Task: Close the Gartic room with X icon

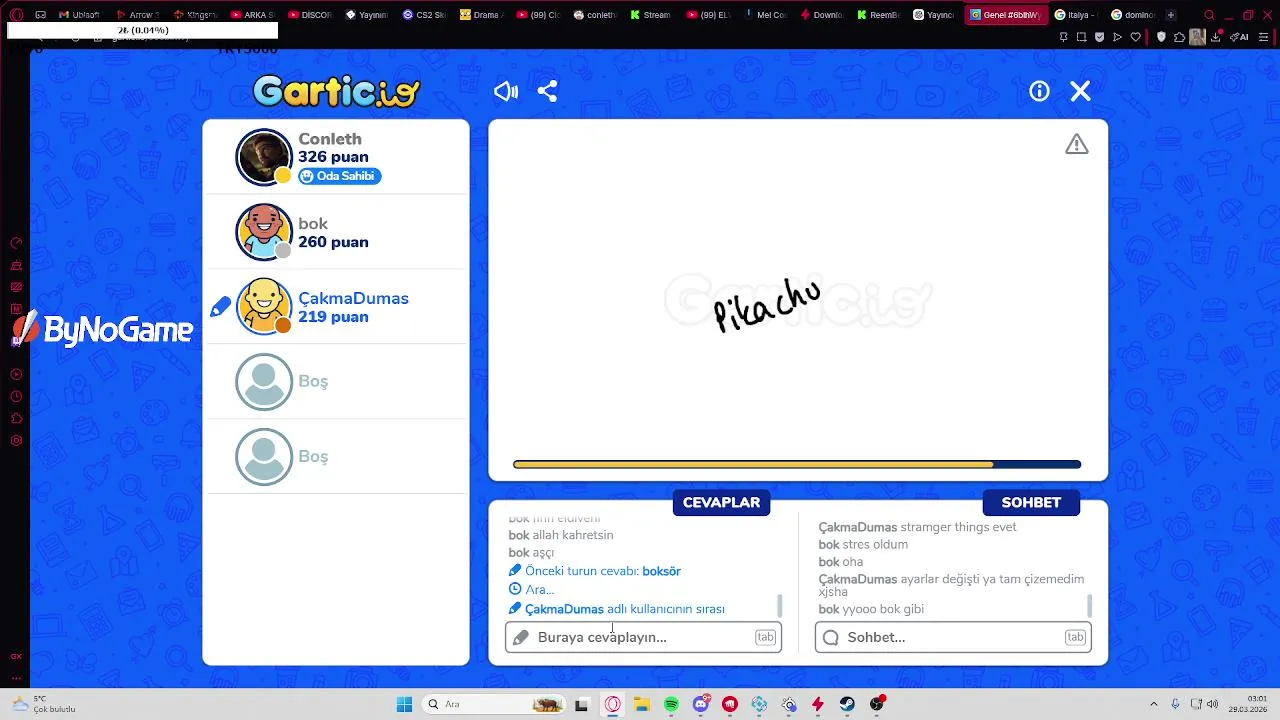Action: [x=1080, y=91]
